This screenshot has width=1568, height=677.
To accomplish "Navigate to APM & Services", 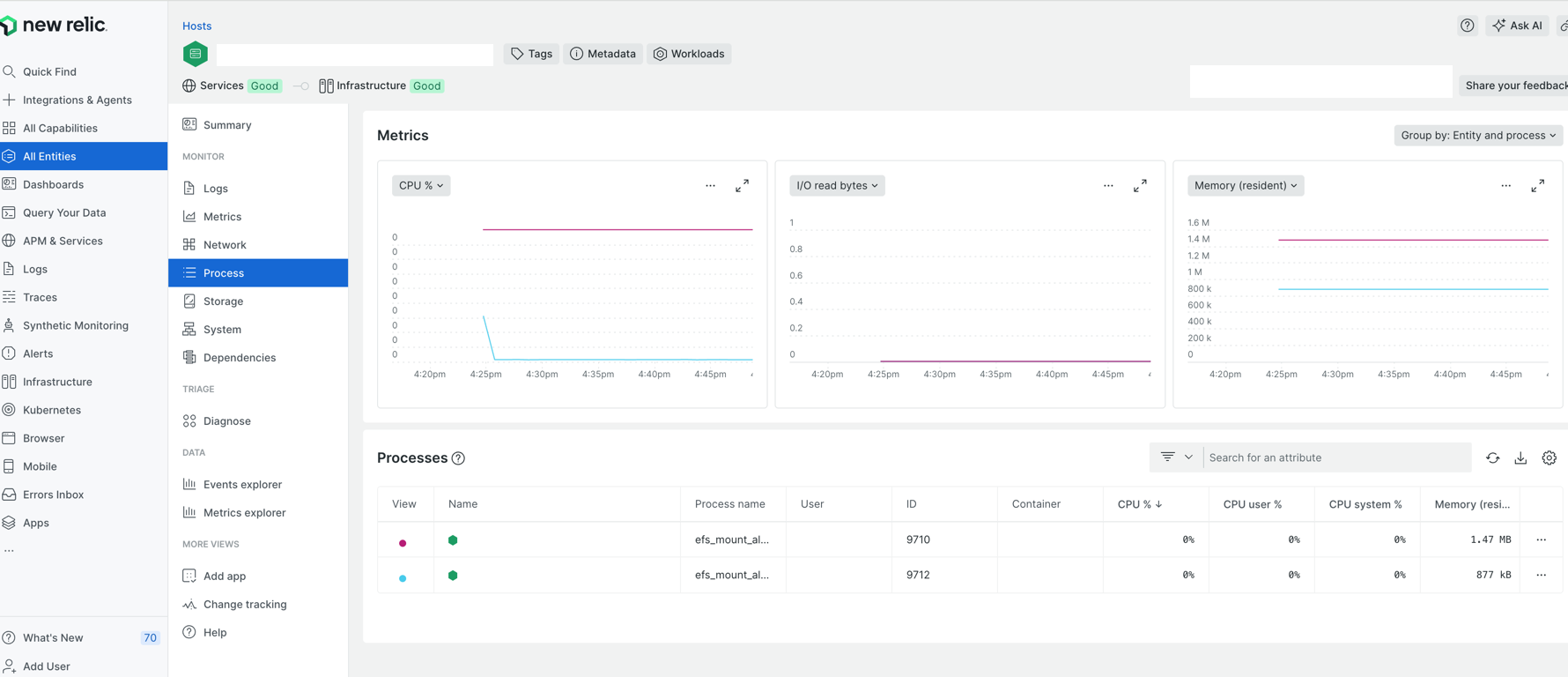I will click(x=63, y=241).
